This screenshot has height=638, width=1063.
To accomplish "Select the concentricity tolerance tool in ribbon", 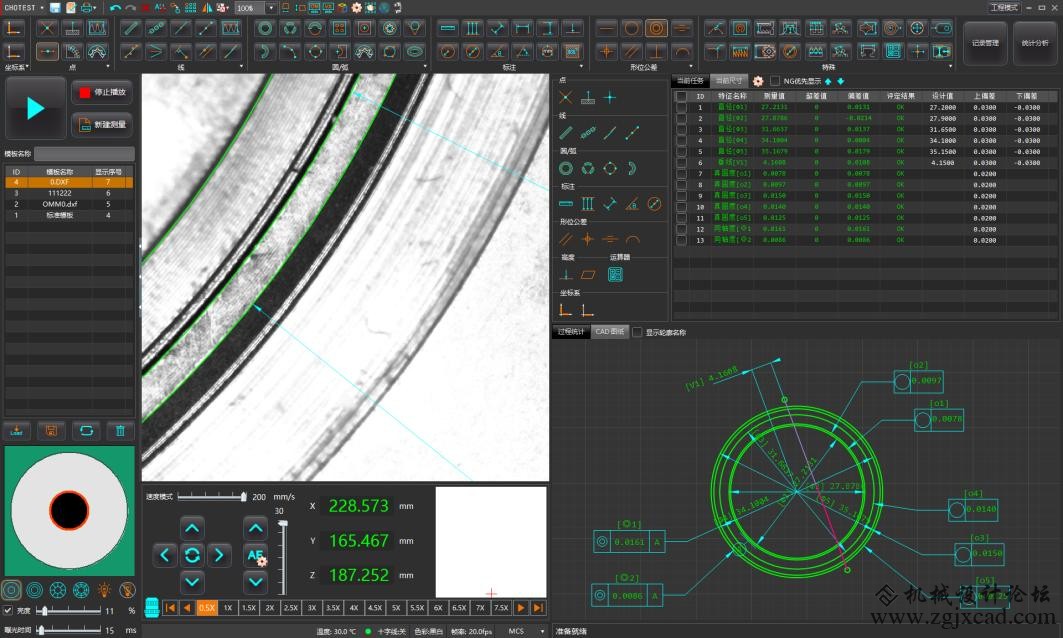I will (x=656, y=28).
